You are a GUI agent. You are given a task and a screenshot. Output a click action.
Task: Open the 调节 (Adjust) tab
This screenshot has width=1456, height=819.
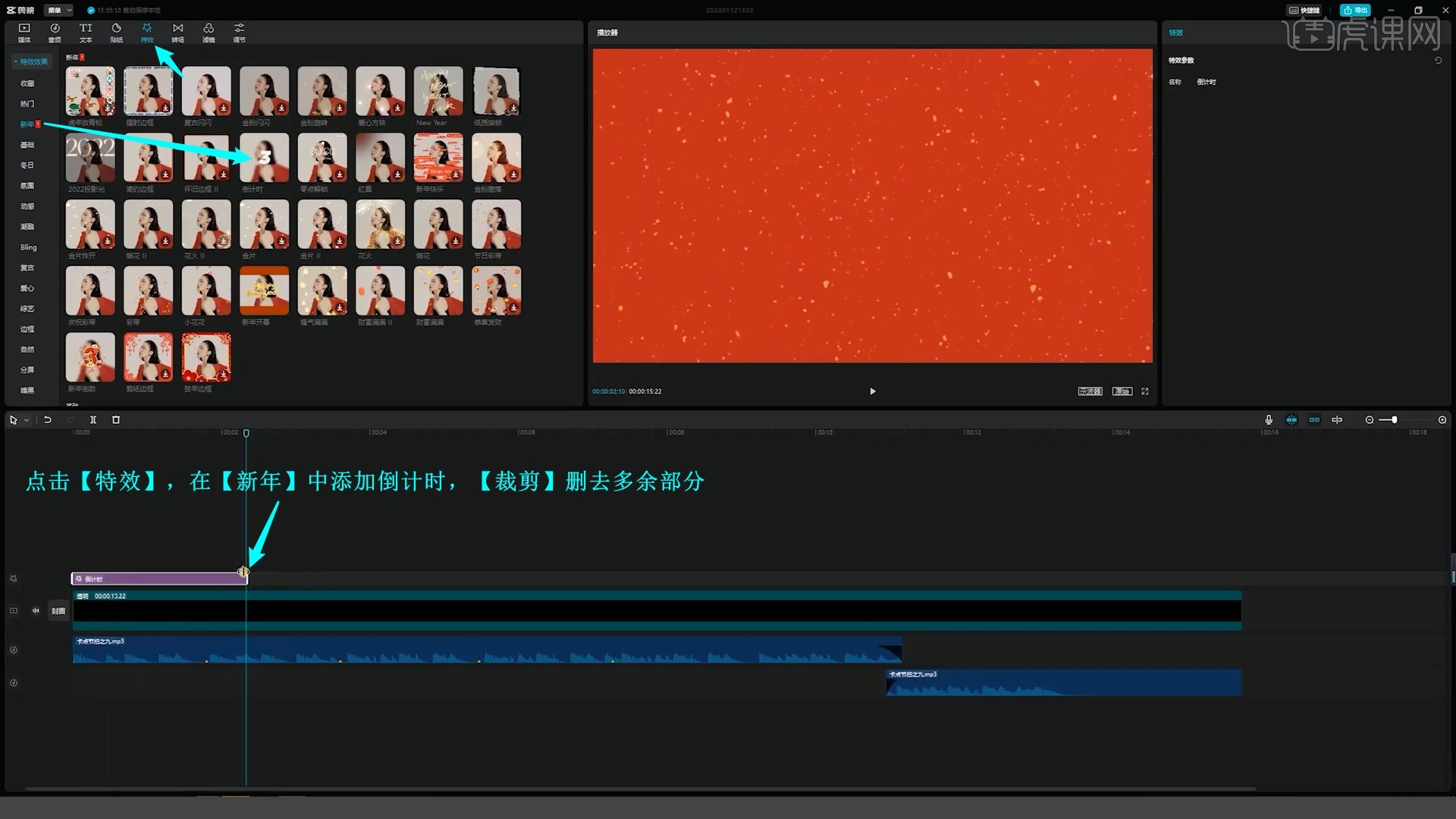point(239,33)
